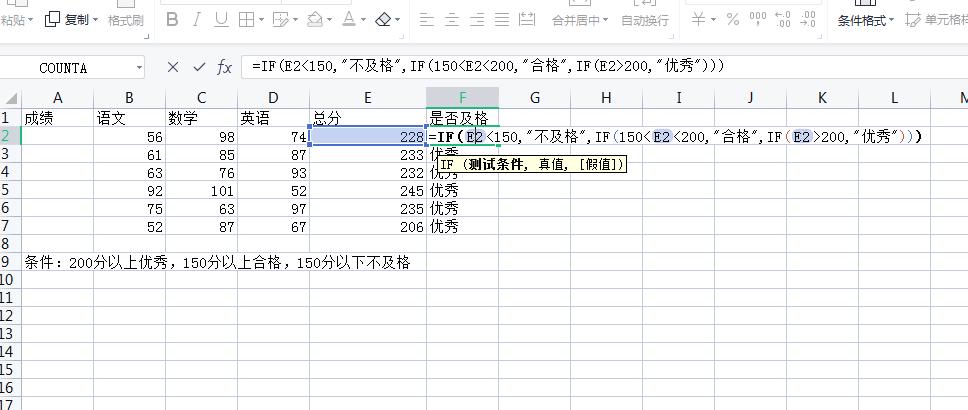968x410 pixels.
Task: Apply font color letter A
Action: tap(349, 20)
